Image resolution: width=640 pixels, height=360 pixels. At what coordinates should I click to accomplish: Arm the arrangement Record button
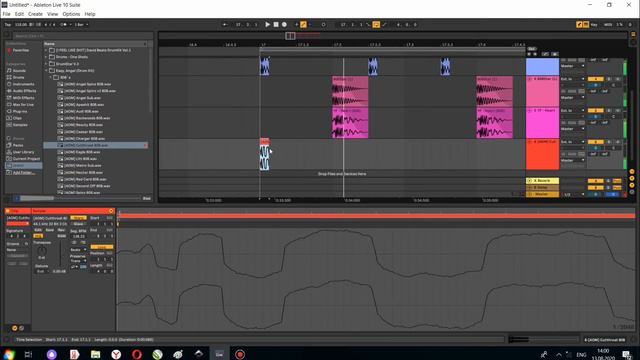pyautogui.click(x=284, y=24)
